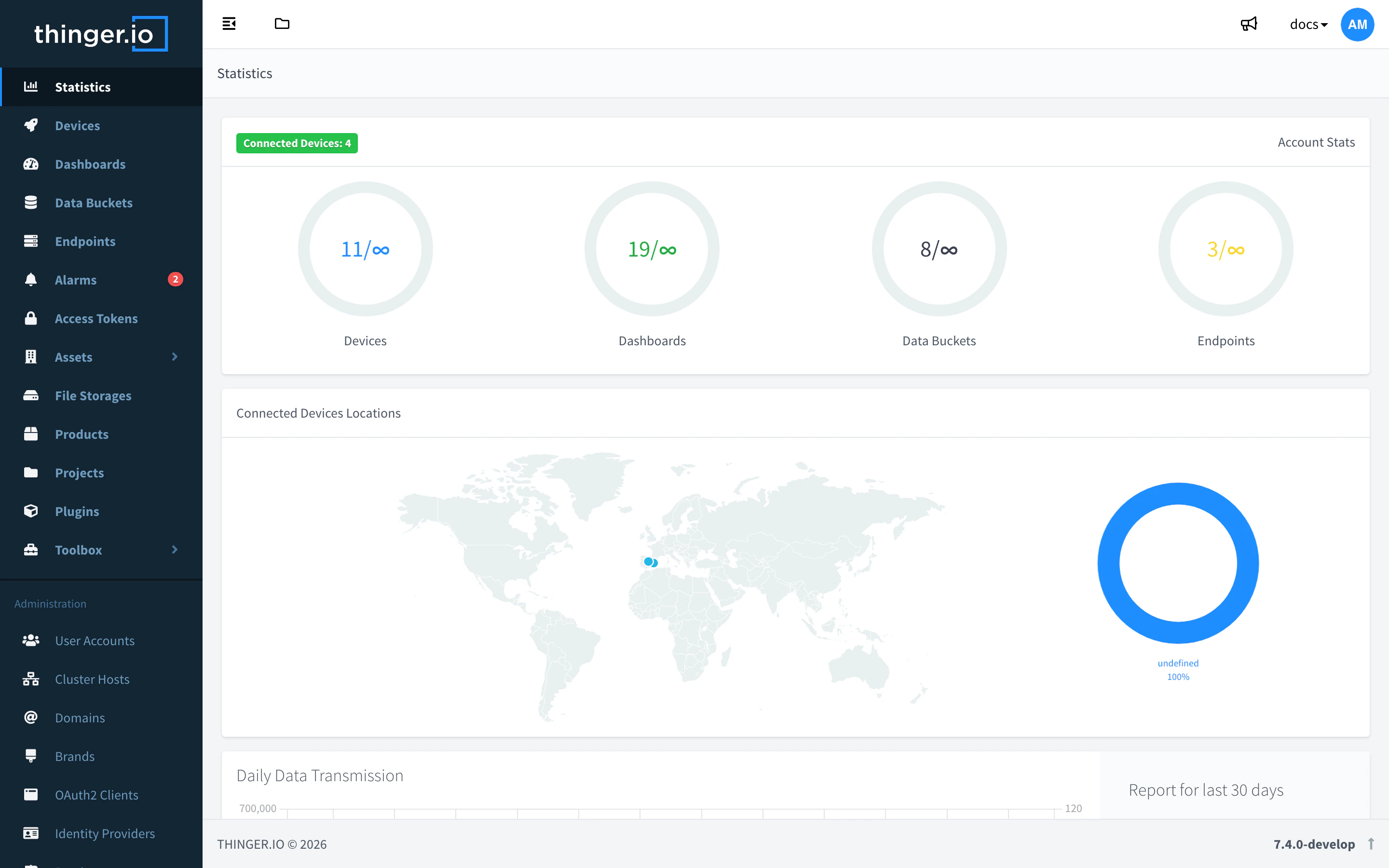The image size is (1389, 868).
Task: Click the 7.4.0-develop version label
Action: 1314,844
